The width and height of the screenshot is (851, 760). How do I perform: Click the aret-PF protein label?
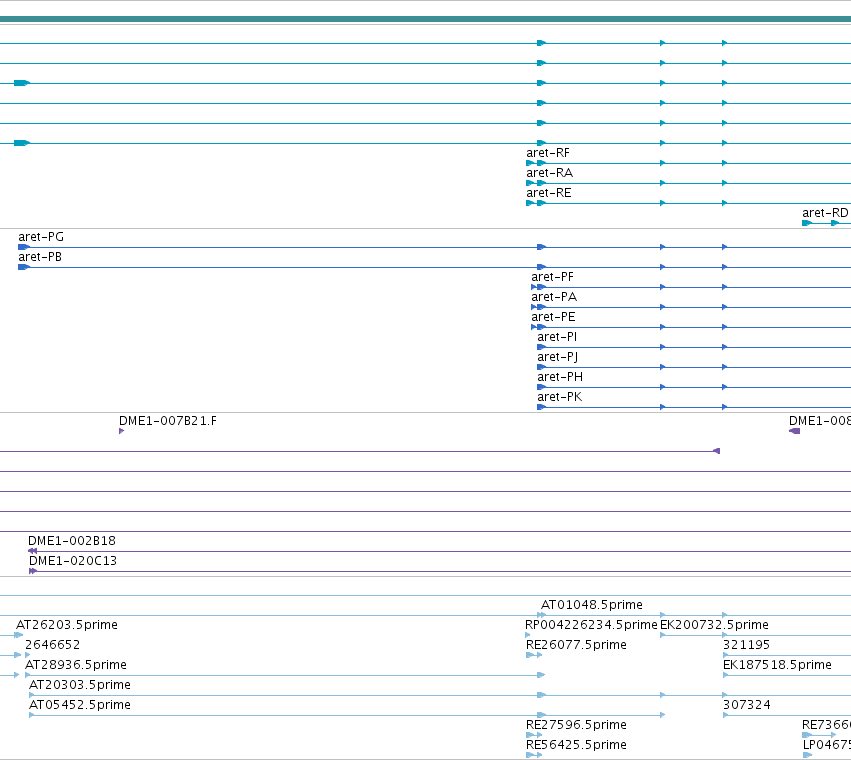coord(552,277)
